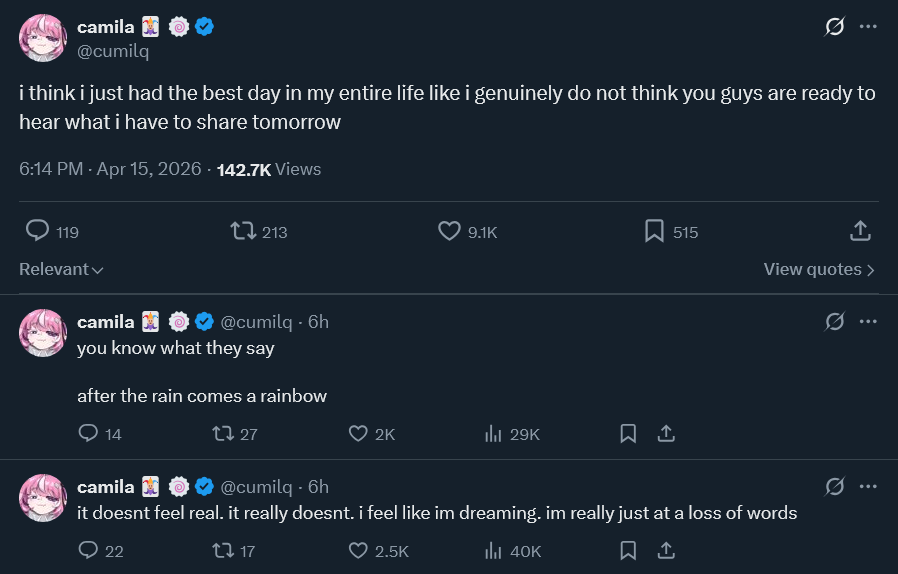Open more options on the rainbow reply

[x=868, y=321]
